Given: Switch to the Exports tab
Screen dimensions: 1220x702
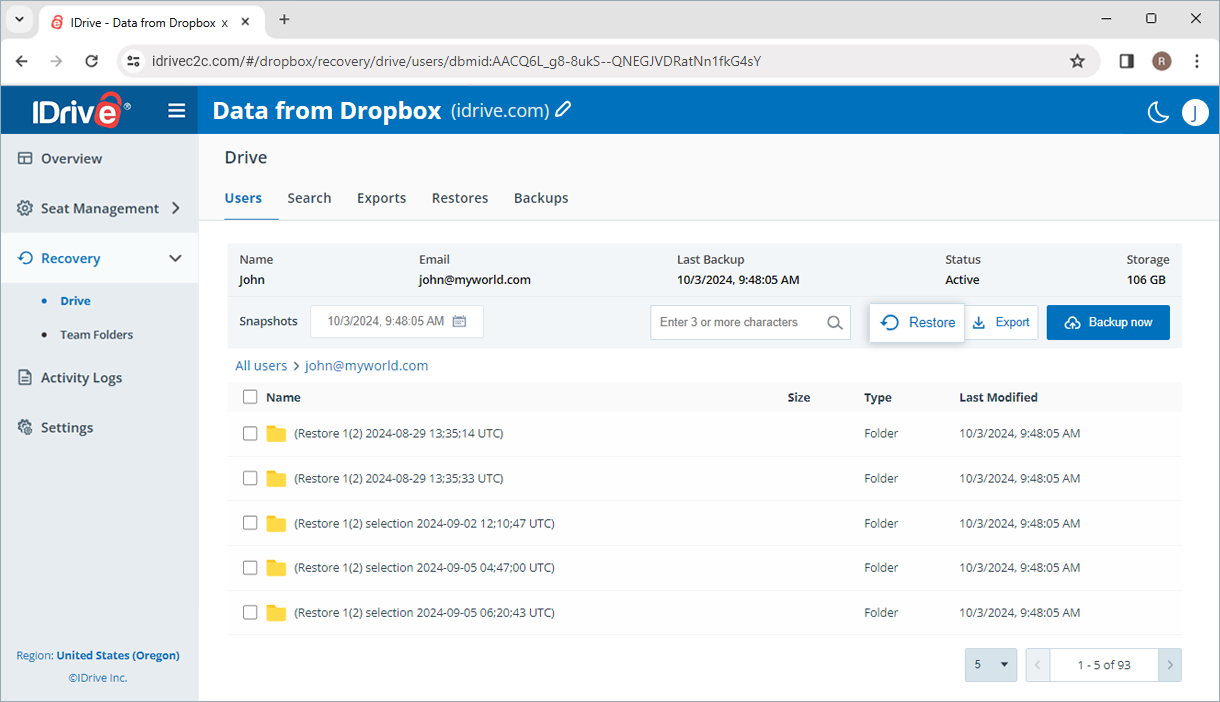Looking at the screenshot, I should click(x=381, y=198).
